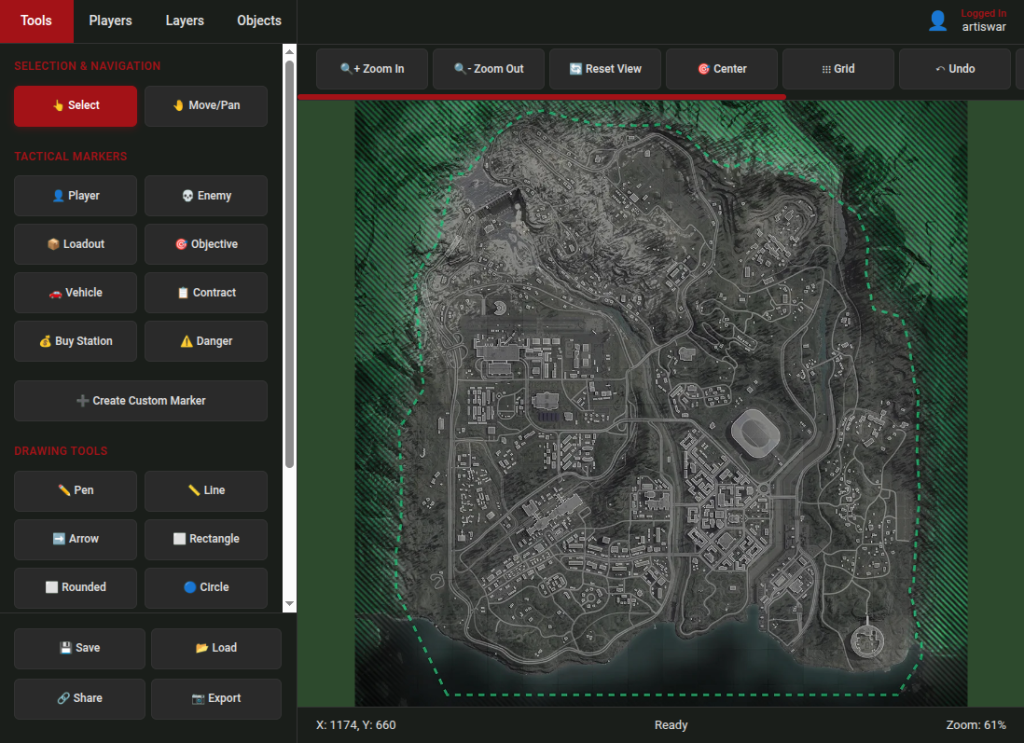This screenshot has height=743, width=1024.
Task: Choose the Danger warning marker
Action: 206,341
